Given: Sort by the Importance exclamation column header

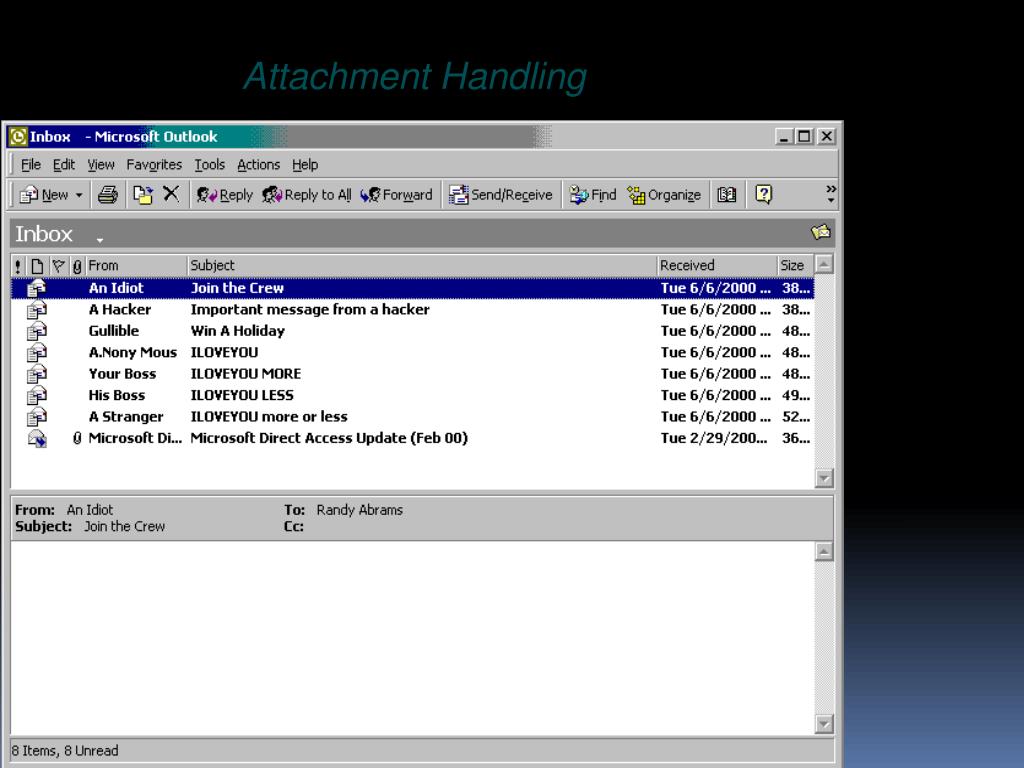Looking at the screenshot, I should click(18, 266).
